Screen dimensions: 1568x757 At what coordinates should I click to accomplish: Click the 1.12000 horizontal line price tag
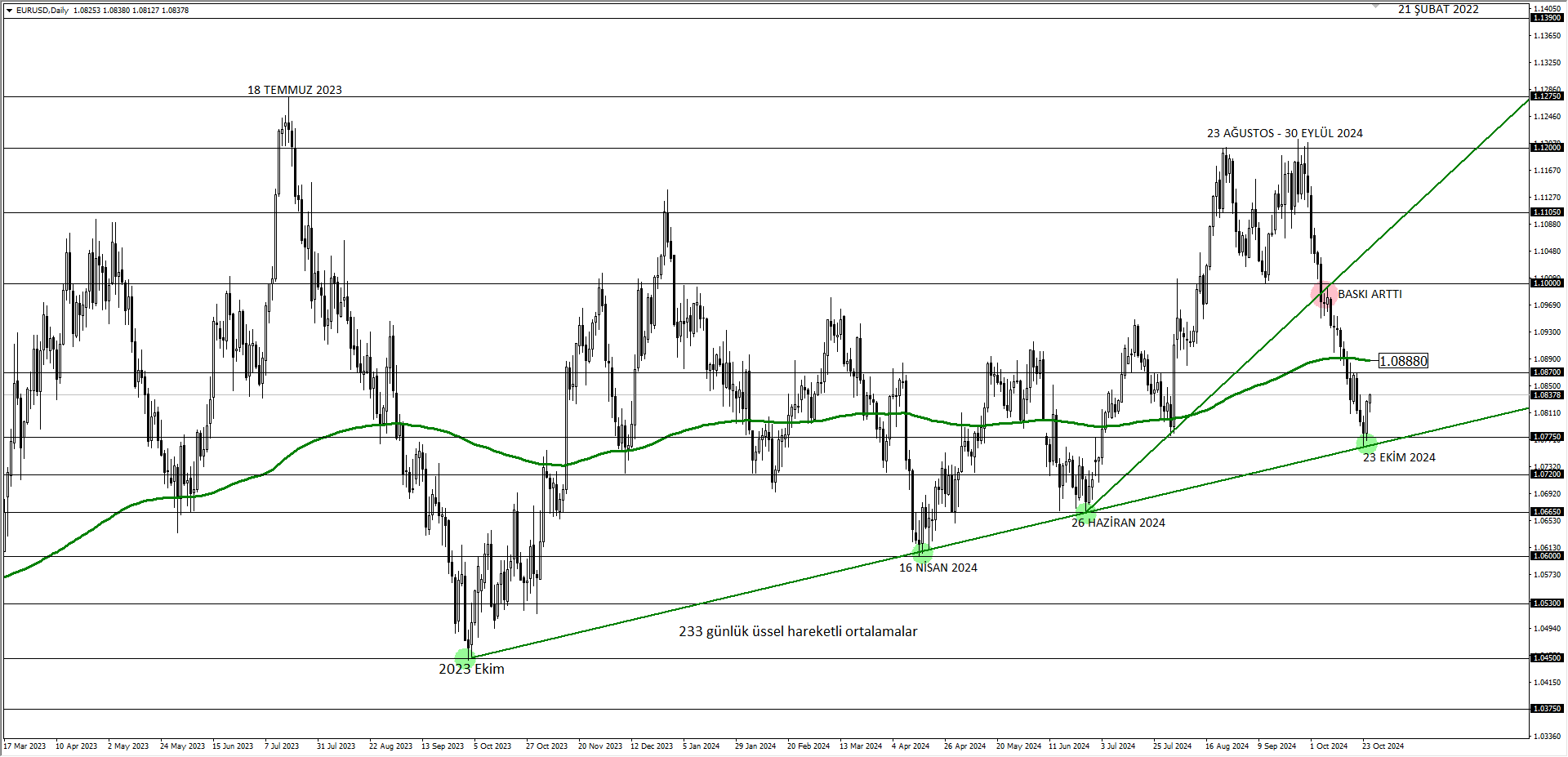tap(1547, 148)
